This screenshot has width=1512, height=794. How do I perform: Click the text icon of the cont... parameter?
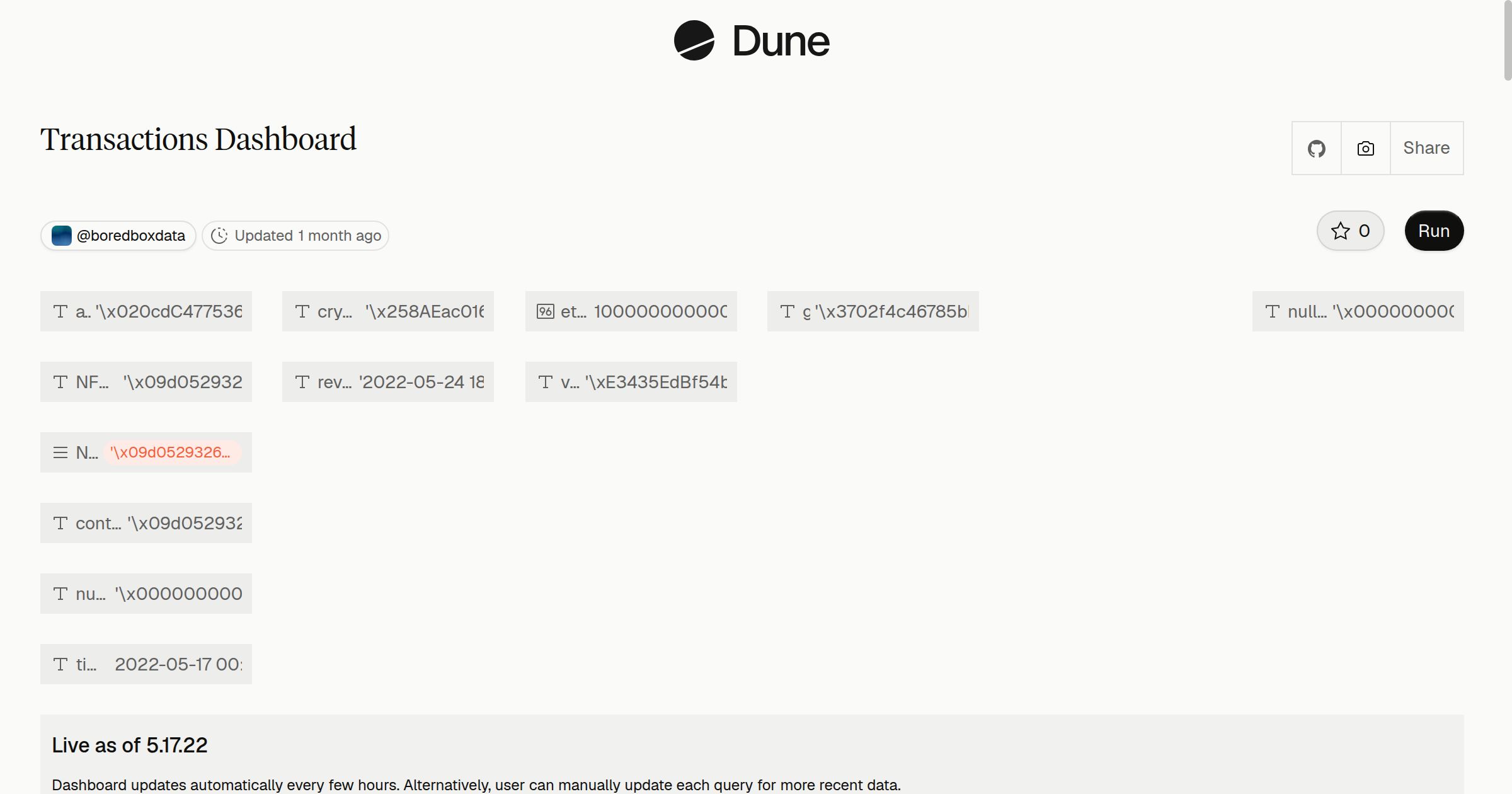60,523
